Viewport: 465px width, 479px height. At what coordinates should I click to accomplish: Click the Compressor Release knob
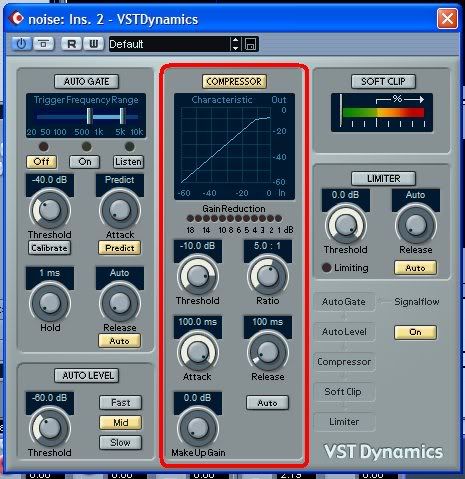[x=268, y=352]
